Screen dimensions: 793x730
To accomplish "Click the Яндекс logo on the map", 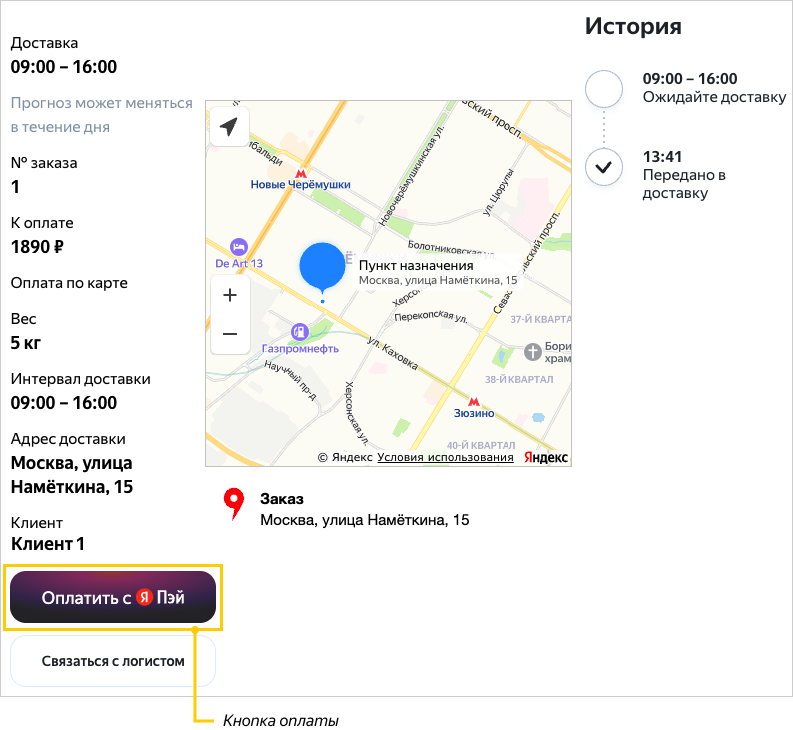I will pos(546,457).
